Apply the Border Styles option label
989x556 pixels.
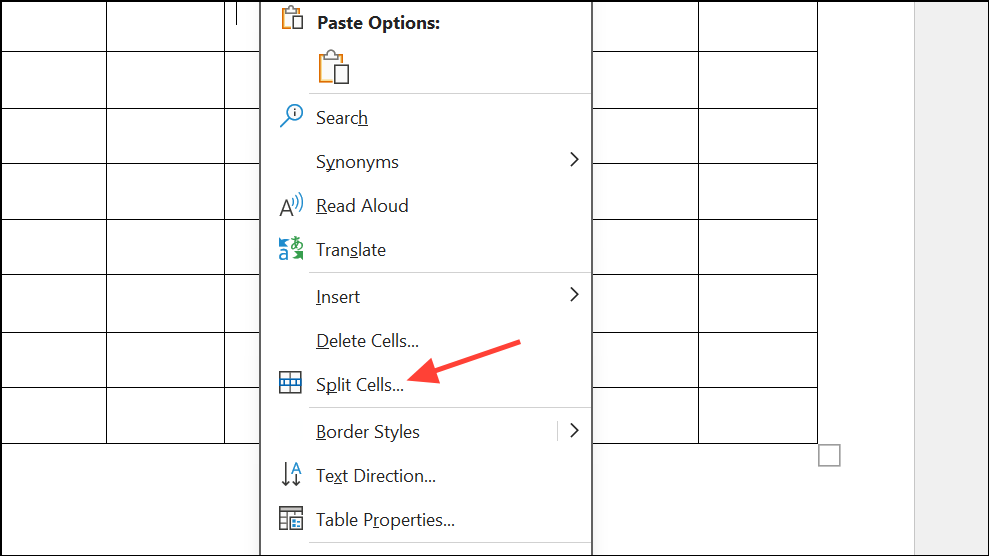pyautogui.click(x=368, y=432)
